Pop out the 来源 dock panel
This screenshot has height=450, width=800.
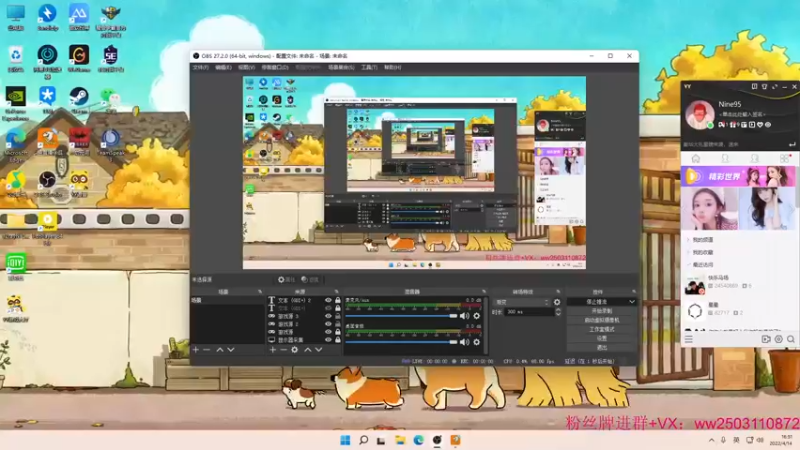(336, 292)
